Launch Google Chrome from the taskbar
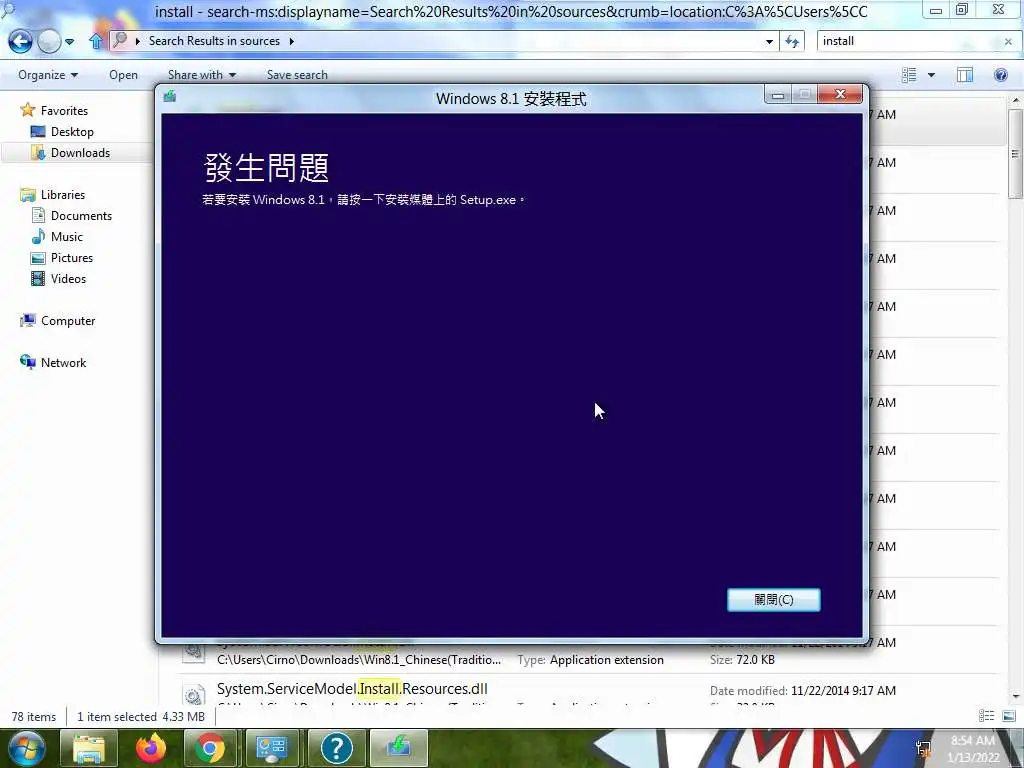Viewport: 1024px width, 768px height. (210, 748)
